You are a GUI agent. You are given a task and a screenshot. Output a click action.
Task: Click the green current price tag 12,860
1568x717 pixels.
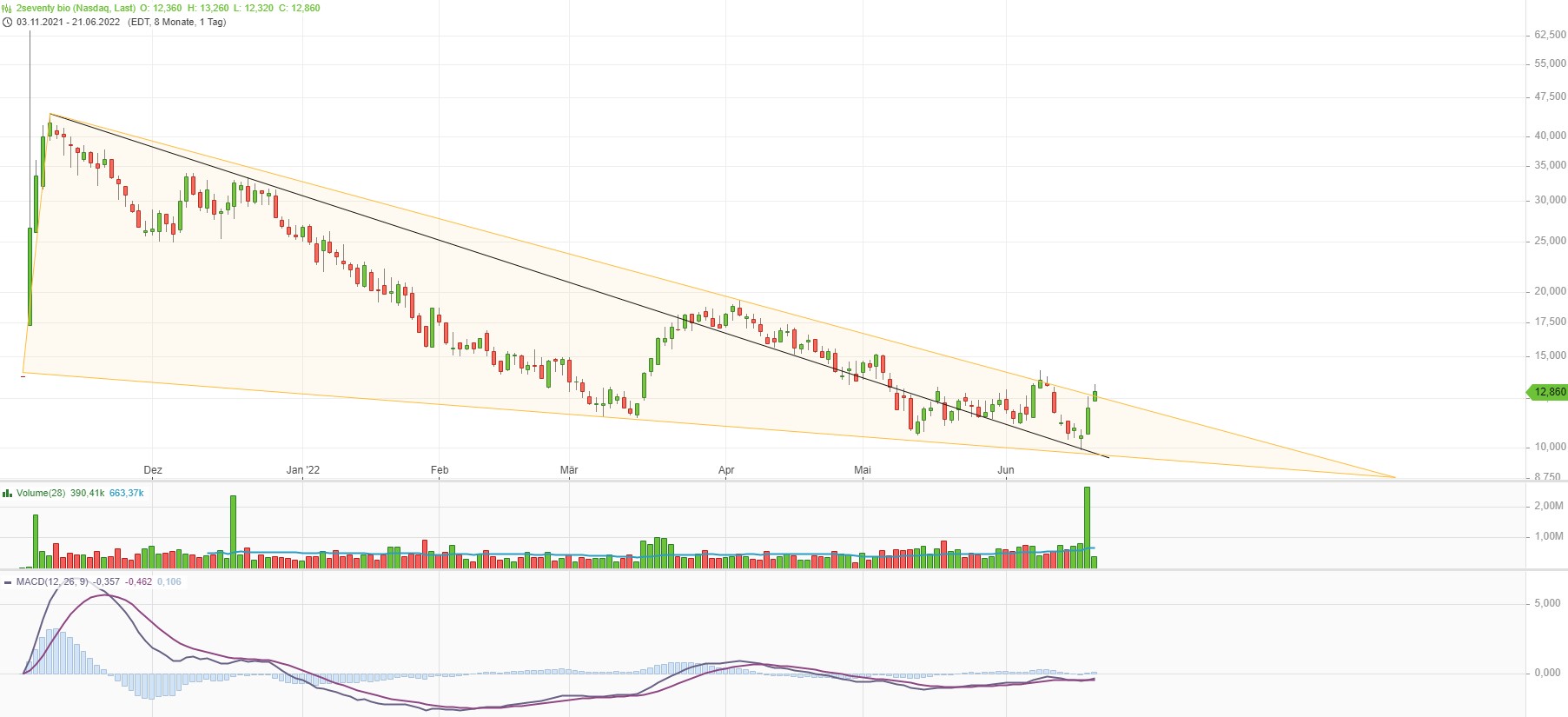1548,392
